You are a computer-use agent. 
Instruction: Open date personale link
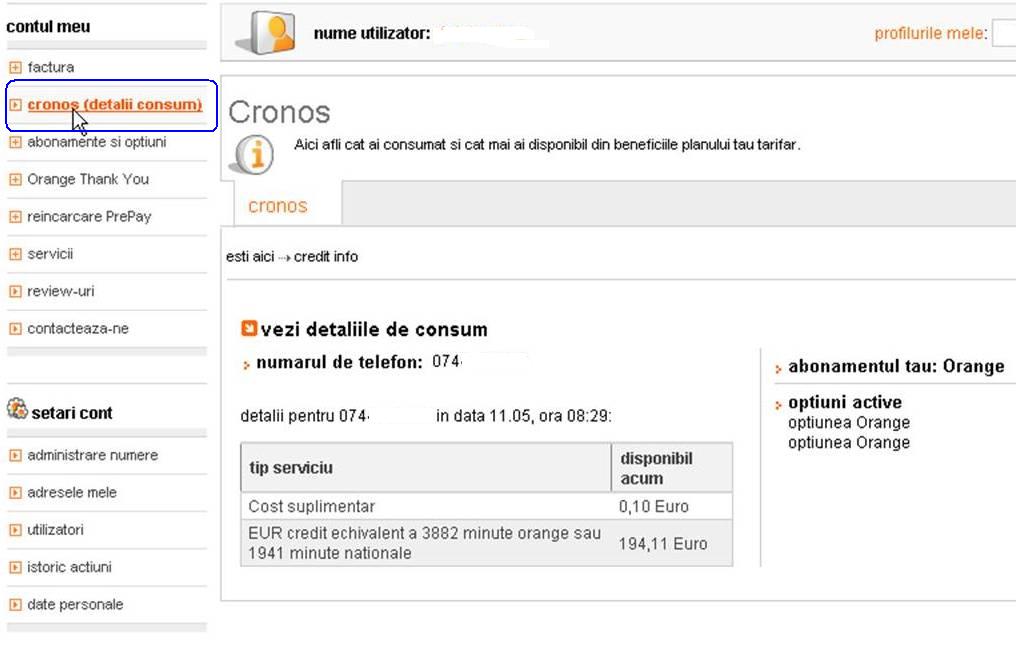(x=75, y=605)
